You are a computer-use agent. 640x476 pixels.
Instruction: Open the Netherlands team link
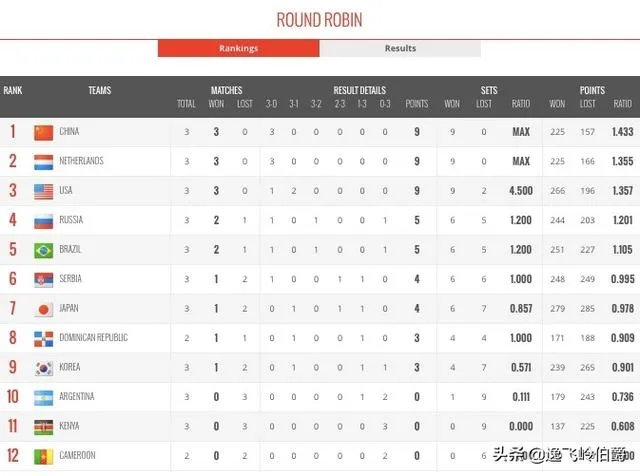coord(81,161)
